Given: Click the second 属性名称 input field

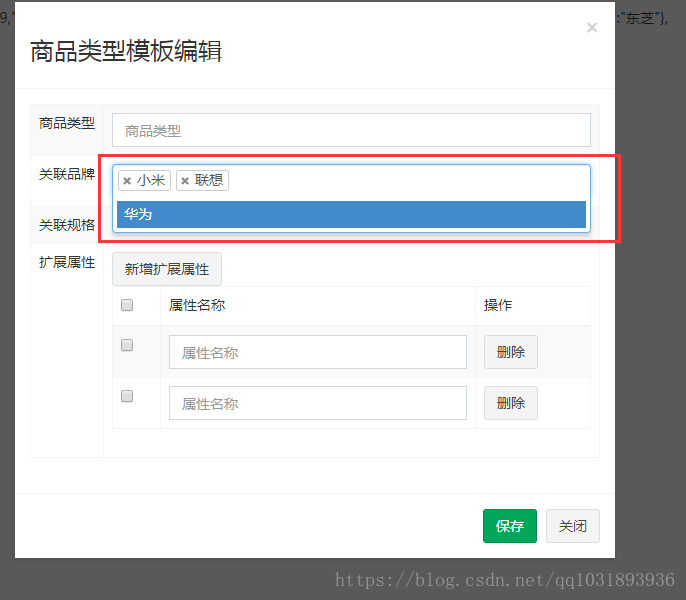Looking at the screenshot, I should pyautogui.click(x=318, y=403).
